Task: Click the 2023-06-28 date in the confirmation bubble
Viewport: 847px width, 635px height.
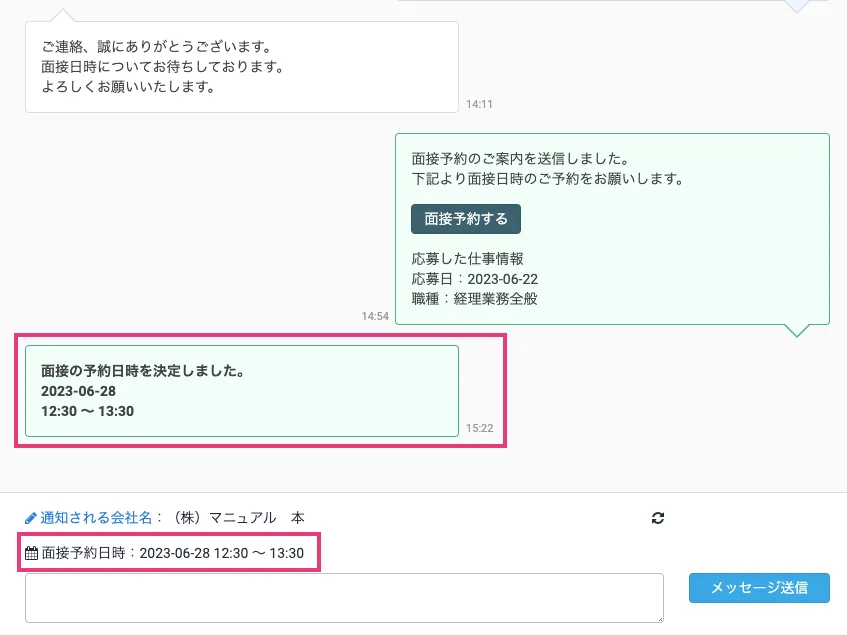Action: click(x=78, y=391)
